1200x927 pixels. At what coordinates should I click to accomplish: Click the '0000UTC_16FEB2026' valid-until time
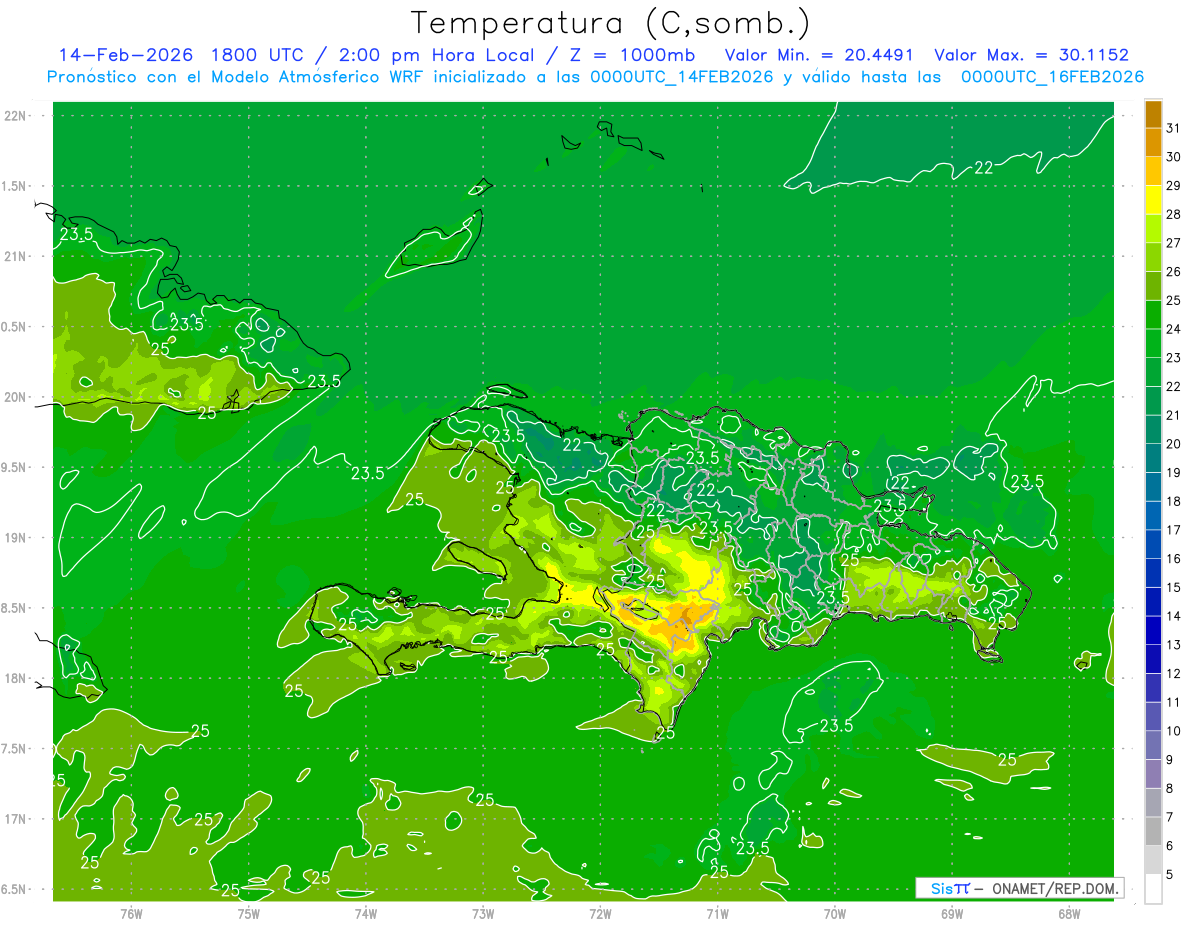1052,77
